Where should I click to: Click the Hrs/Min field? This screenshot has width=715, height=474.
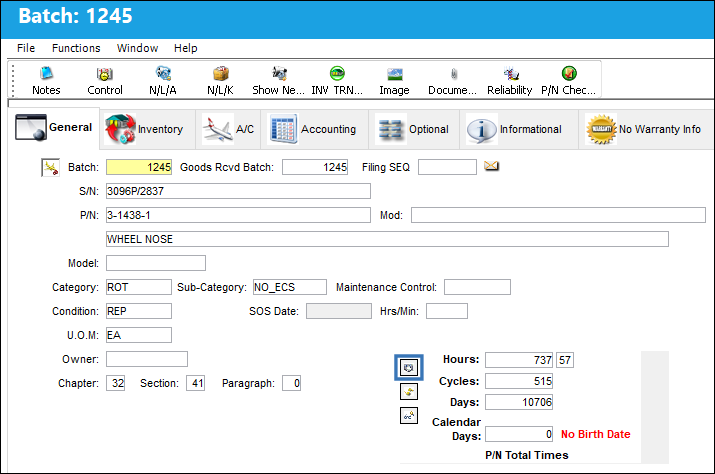(x=447, y=311)
